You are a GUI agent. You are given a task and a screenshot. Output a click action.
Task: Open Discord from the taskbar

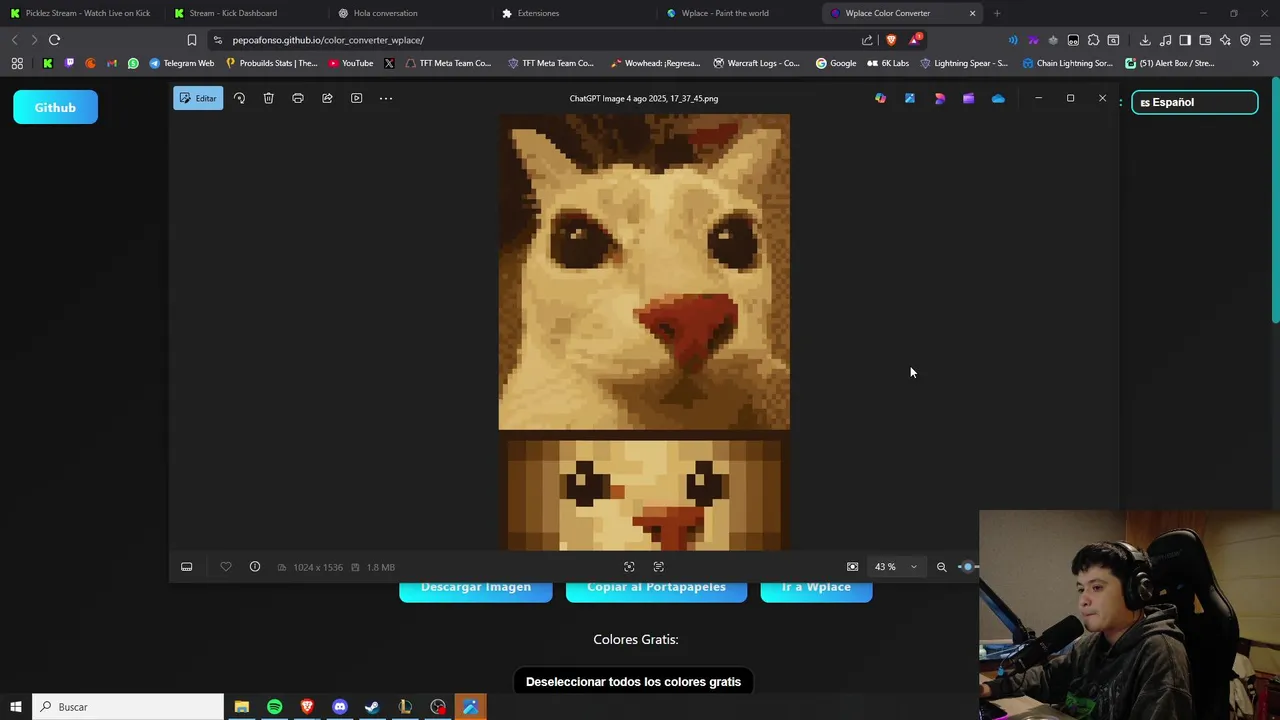point(340,707)
